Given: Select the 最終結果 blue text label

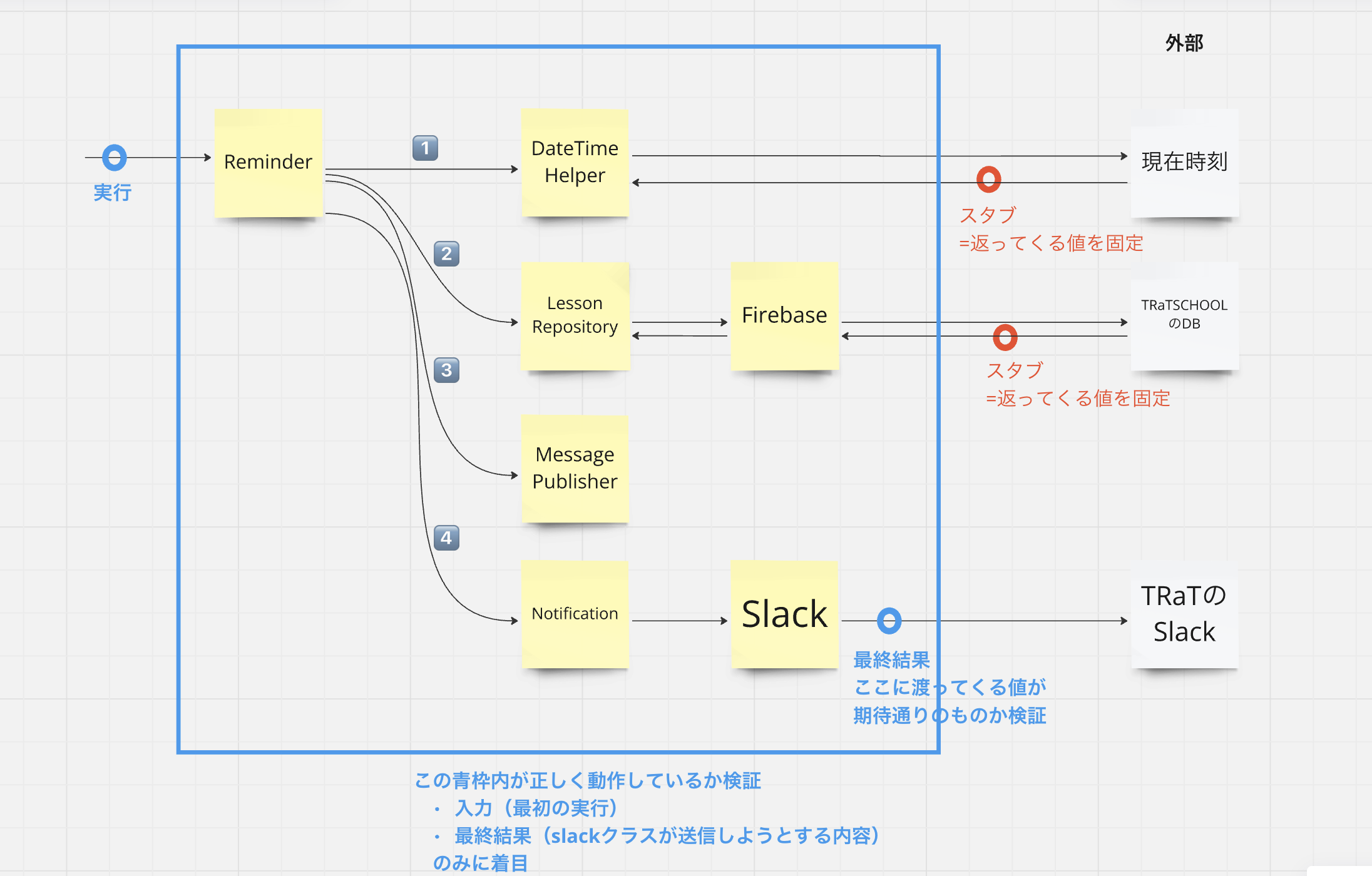Looking at the screenshot, I should 891,660.
